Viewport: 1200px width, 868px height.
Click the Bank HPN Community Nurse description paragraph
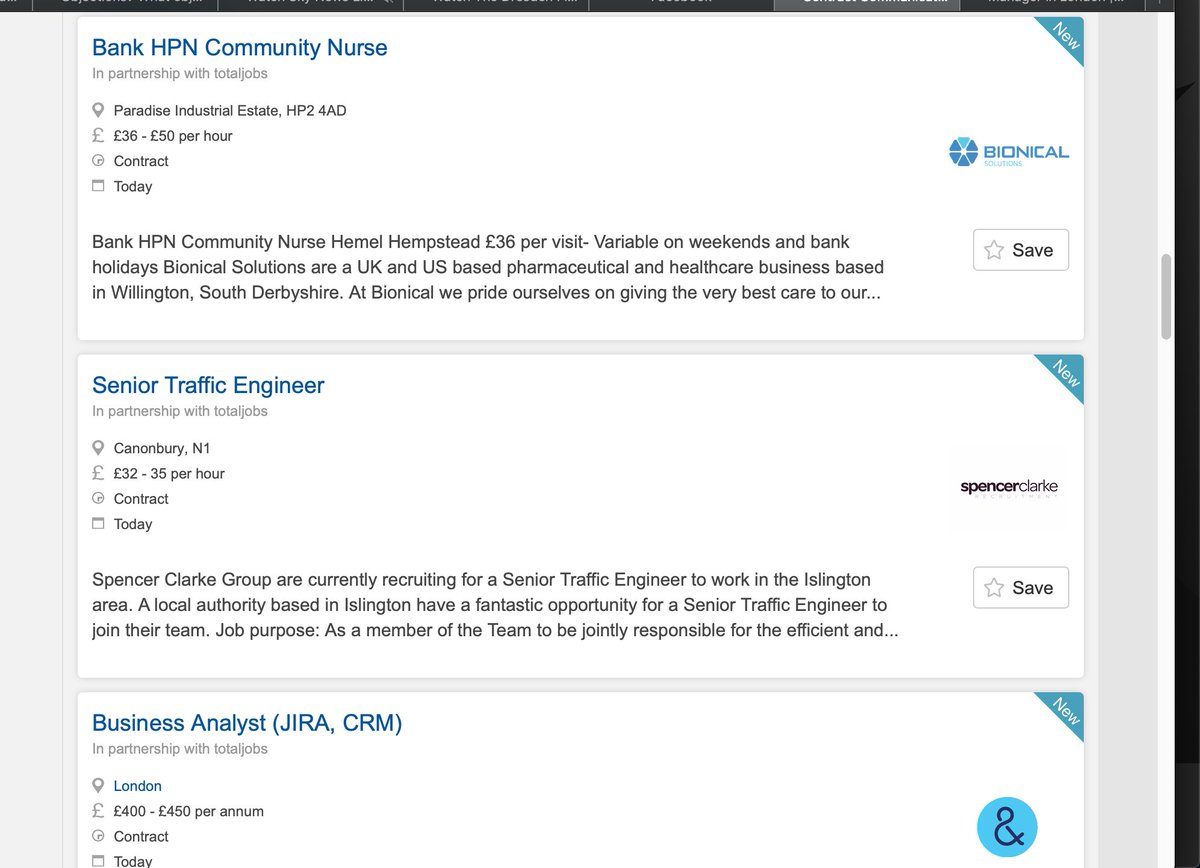coord(488,268)
